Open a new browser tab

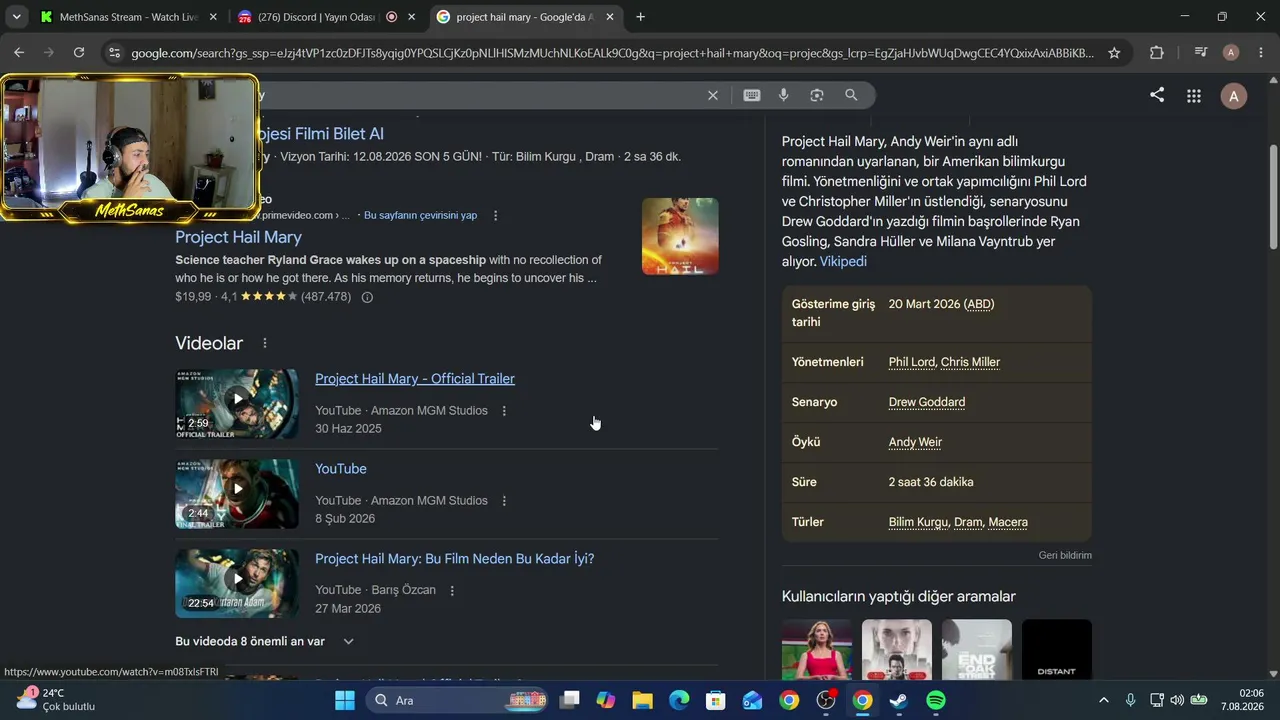point(640,17)
